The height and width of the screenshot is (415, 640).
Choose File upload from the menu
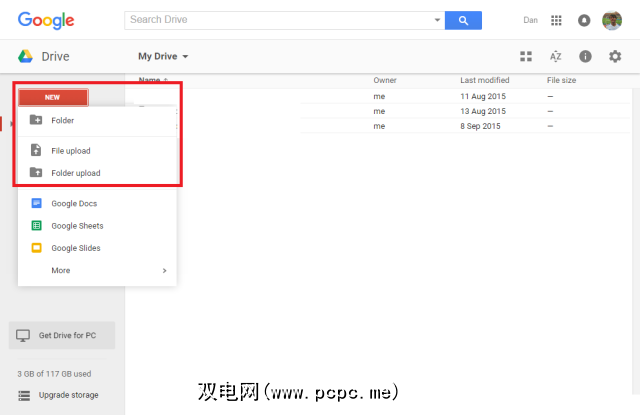(x=97, y=151)
